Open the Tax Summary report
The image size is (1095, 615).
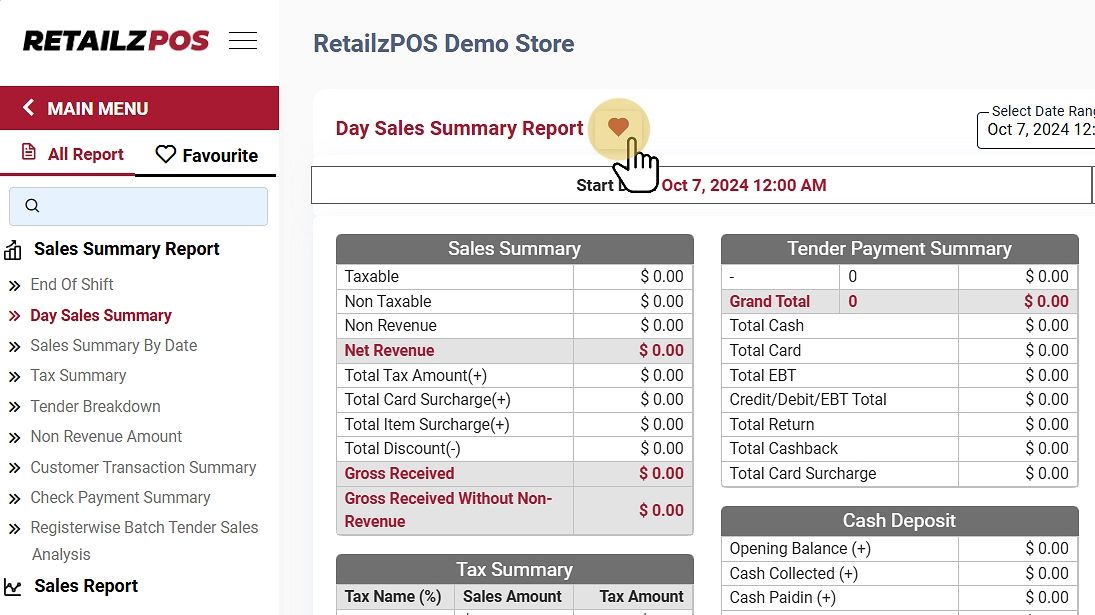point(78,375)
